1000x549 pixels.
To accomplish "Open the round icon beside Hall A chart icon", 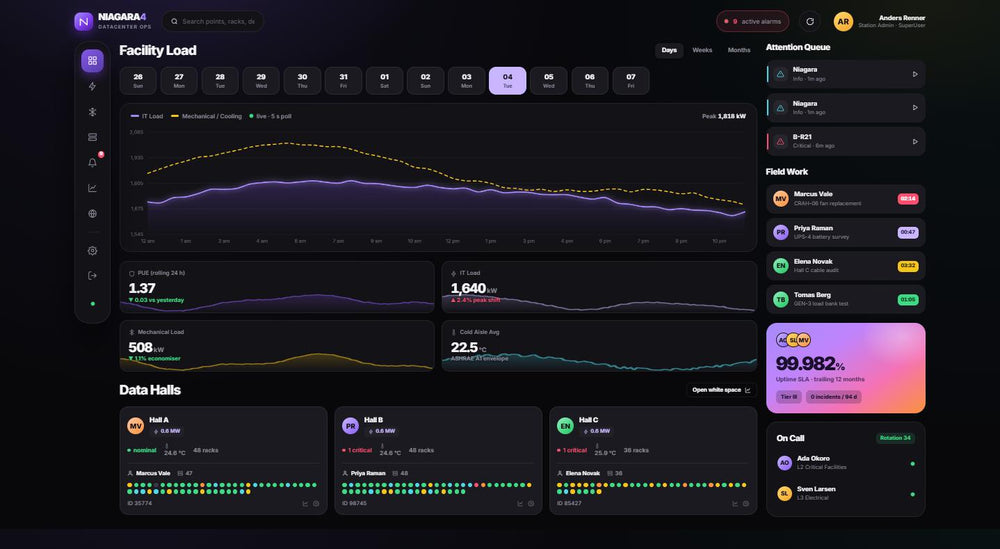I will pos(316,504).
